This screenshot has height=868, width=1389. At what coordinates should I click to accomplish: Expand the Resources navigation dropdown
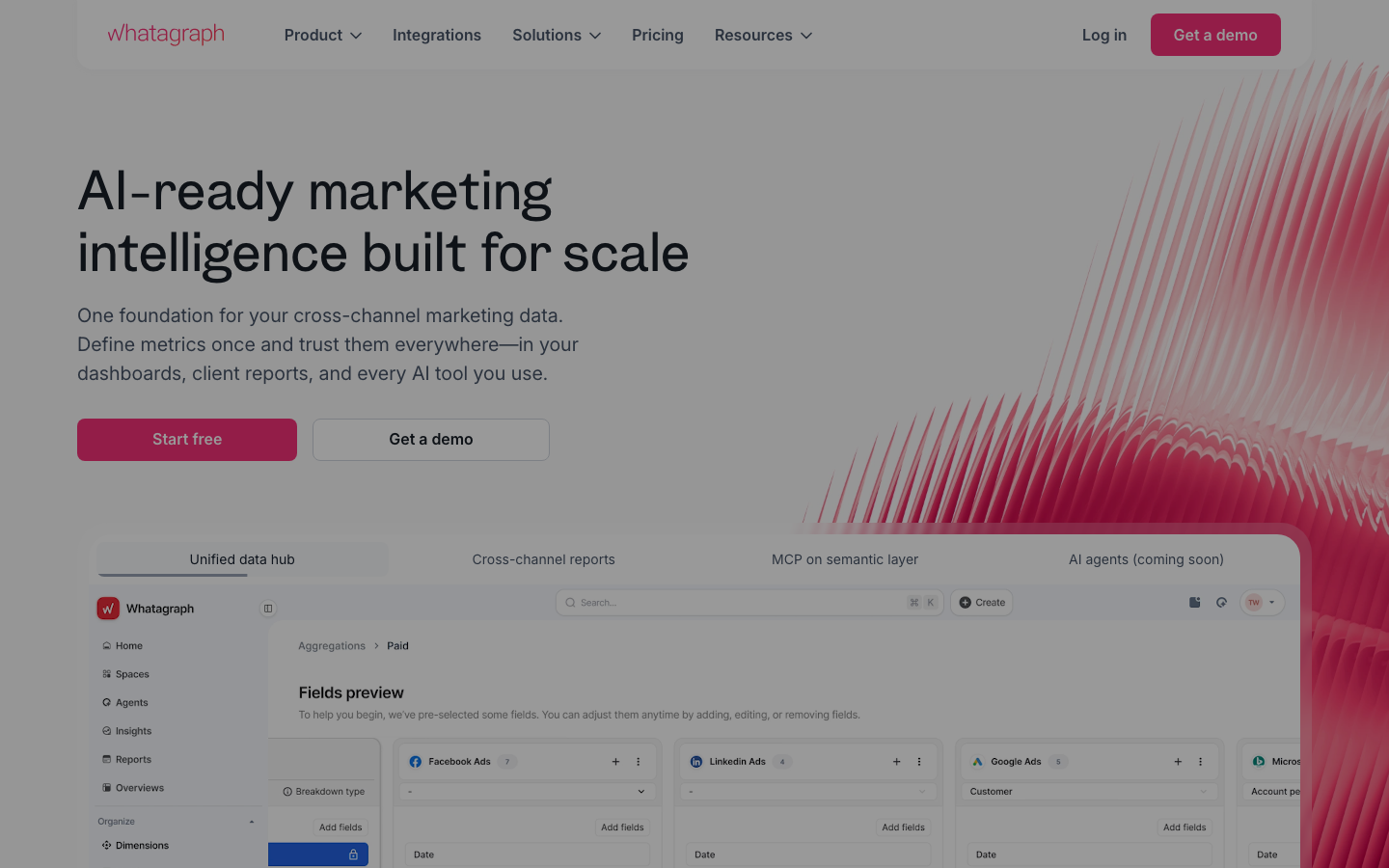coord(764,35)
